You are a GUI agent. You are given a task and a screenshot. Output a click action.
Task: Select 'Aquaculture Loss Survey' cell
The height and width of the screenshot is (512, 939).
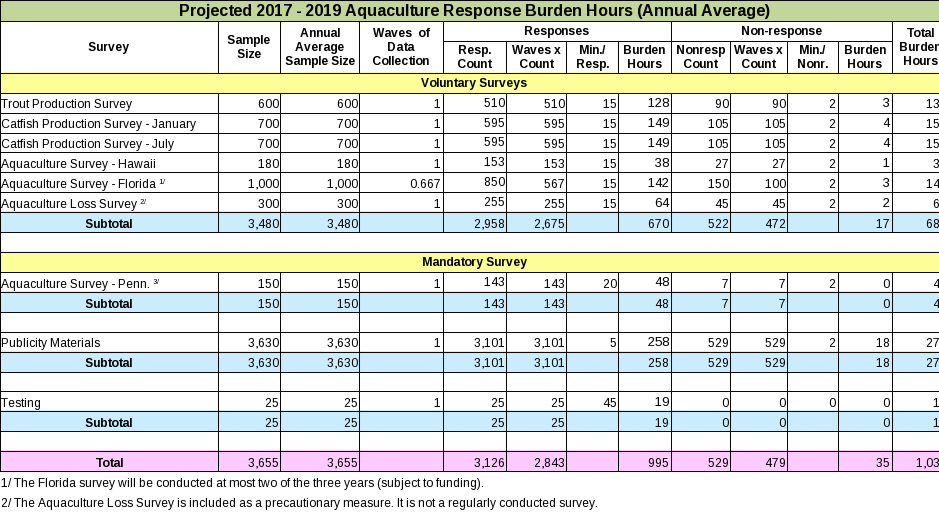click(x=109, y=204)
